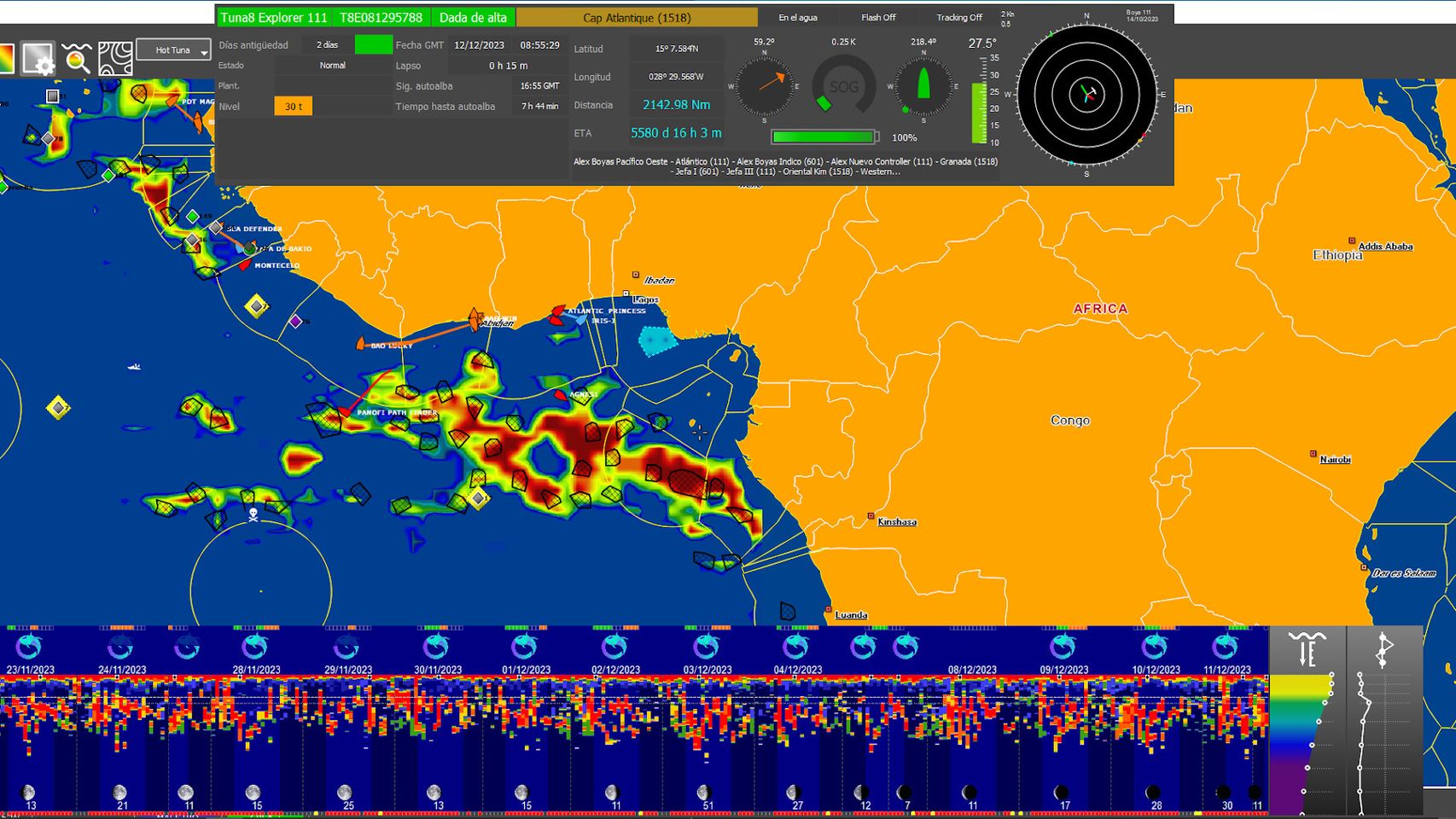Select the distance value 2142.98 Nm

[677, 105]
